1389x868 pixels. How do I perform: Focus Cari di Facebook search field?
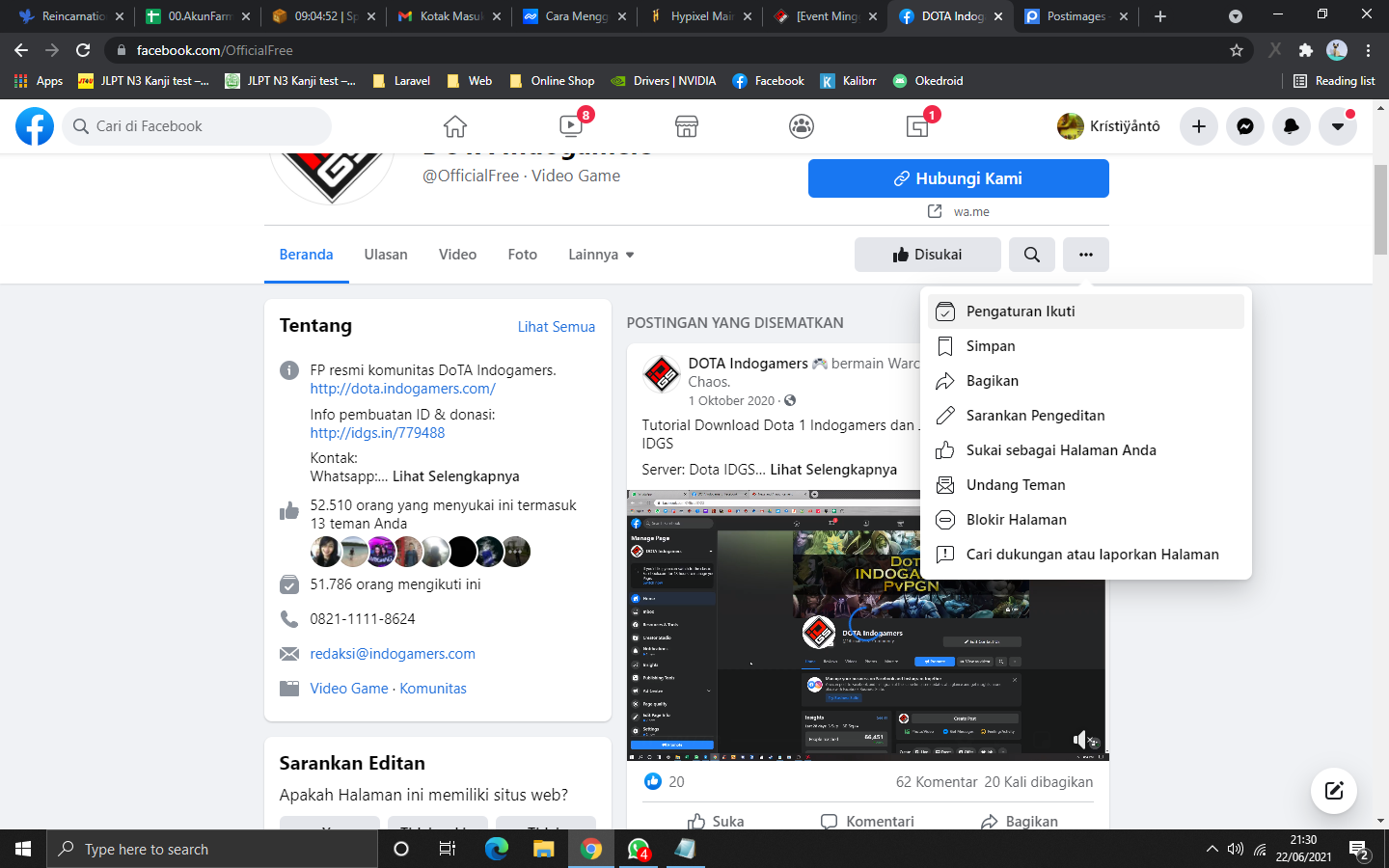click(x=197, y=126)
